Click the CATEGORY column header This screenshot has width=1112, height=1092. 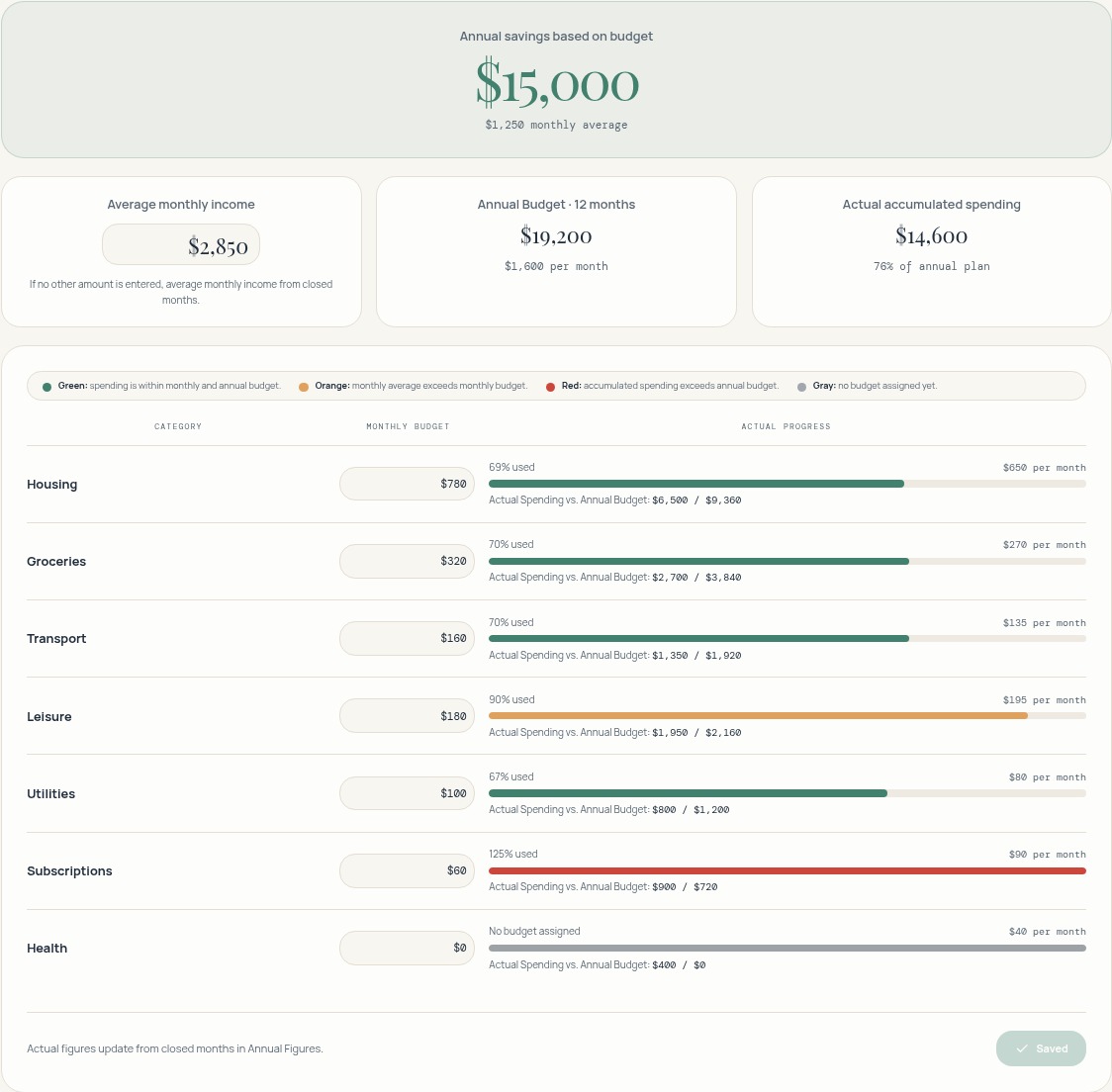tap(178, 427)
